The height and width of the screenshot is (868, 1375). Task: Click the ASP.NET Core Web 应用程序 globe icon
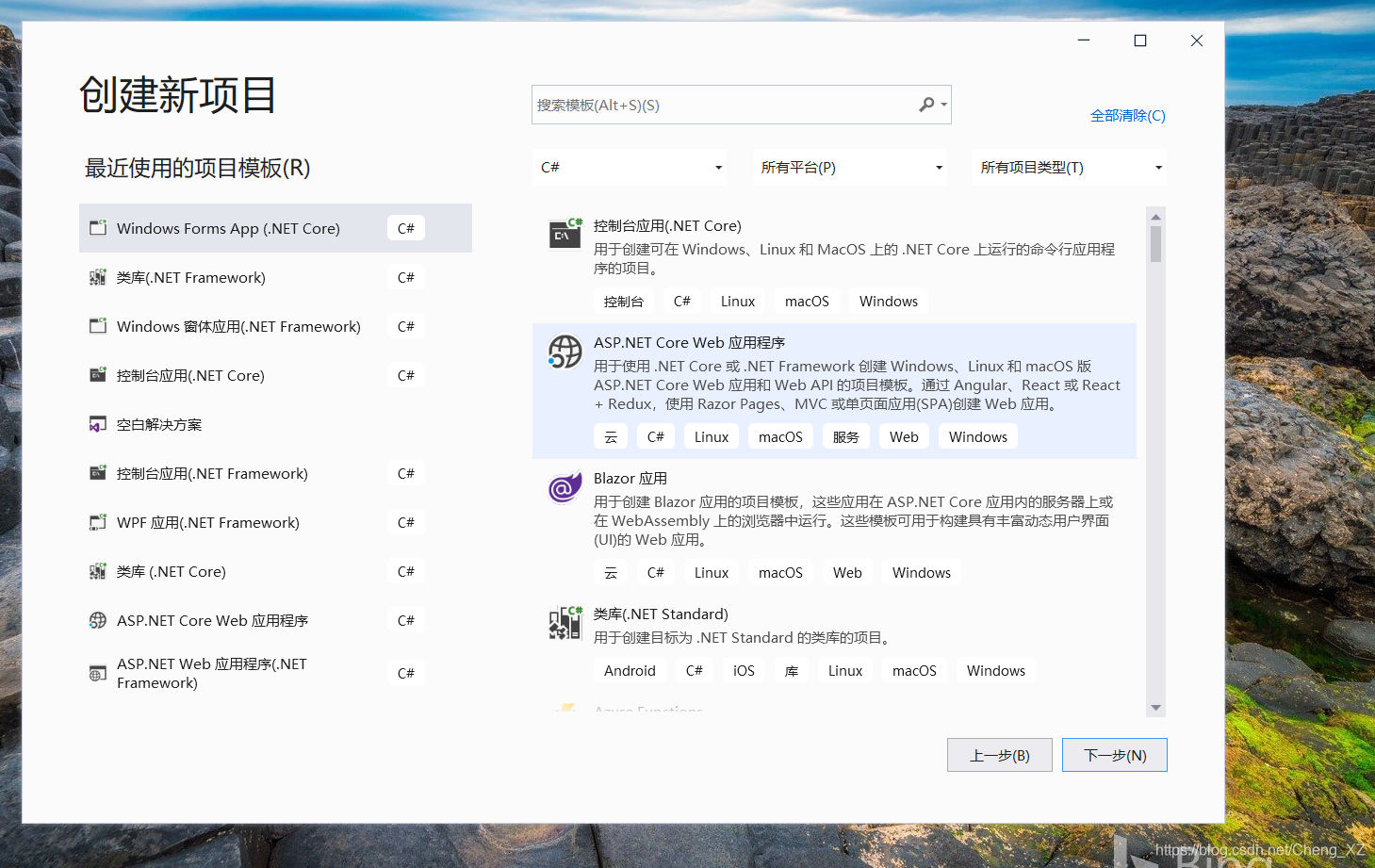point(564,352)
